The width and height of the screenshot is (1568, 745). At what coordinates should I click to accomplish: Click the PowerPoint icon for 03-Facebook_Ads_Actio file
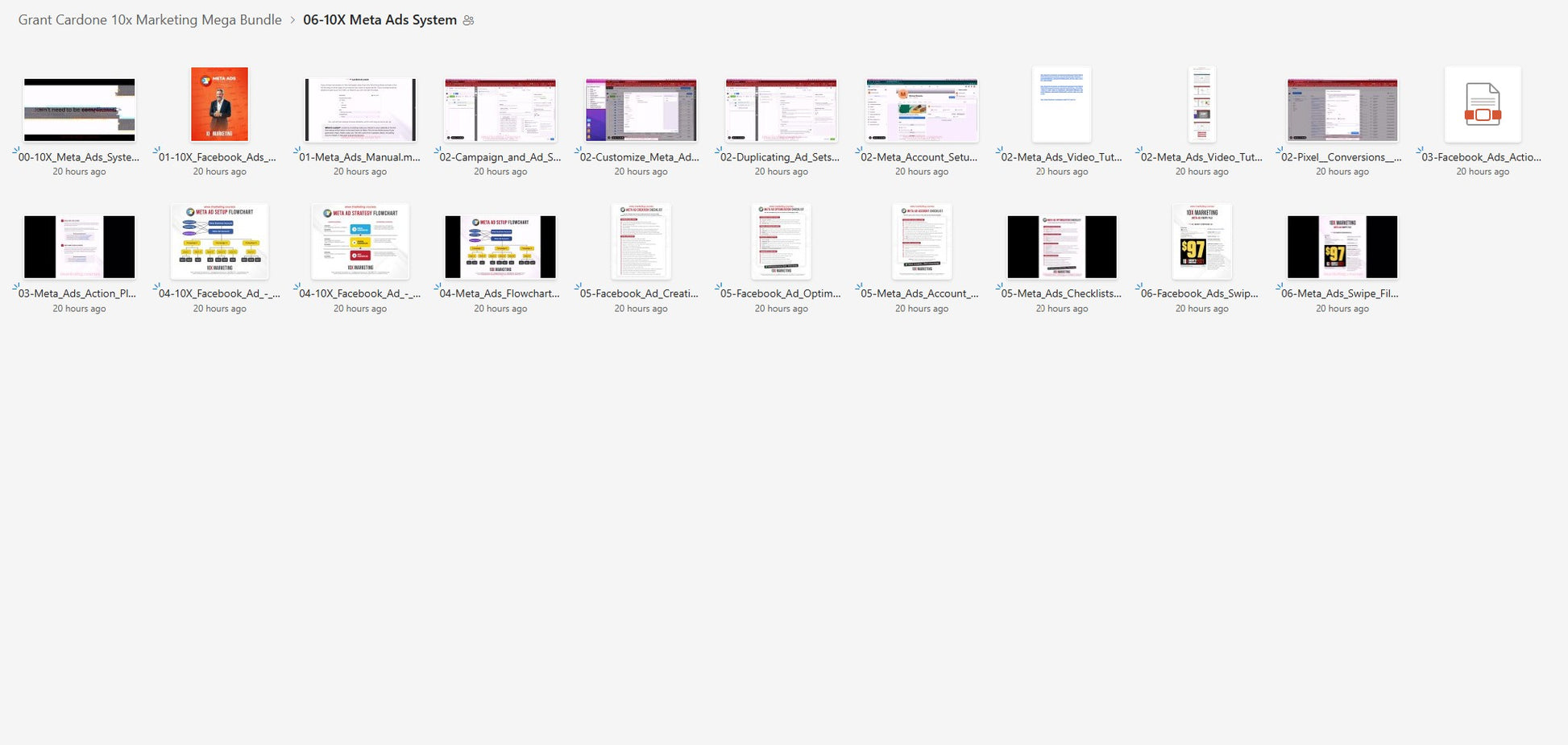click(x=1483, y=105)
